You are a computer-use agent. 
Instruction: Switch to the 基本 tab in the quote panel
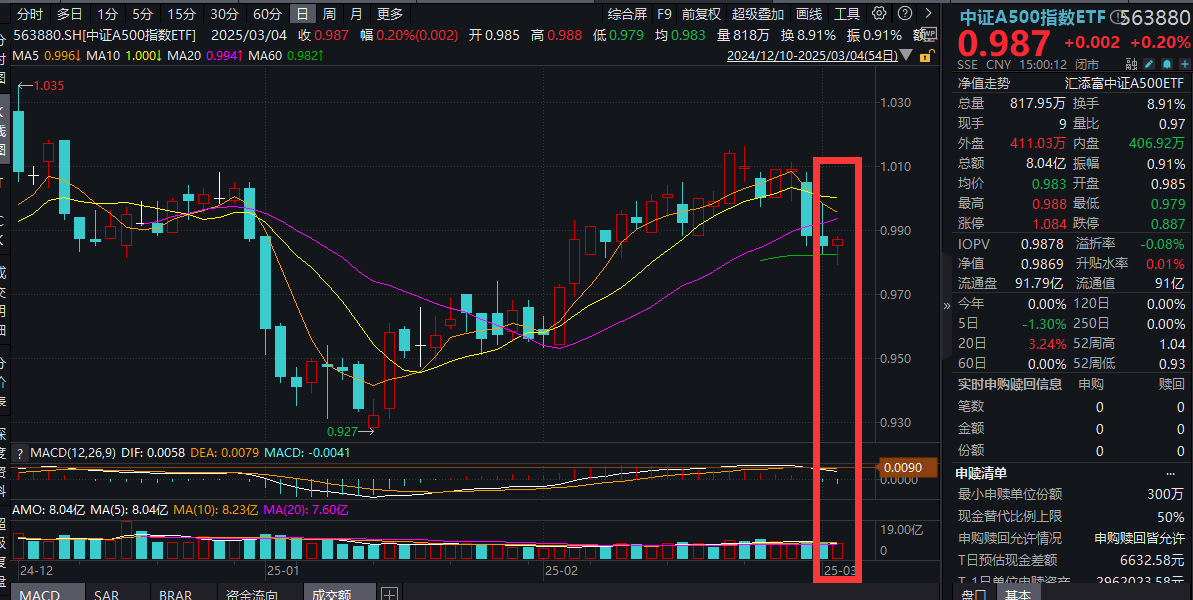coord(1019,594)
